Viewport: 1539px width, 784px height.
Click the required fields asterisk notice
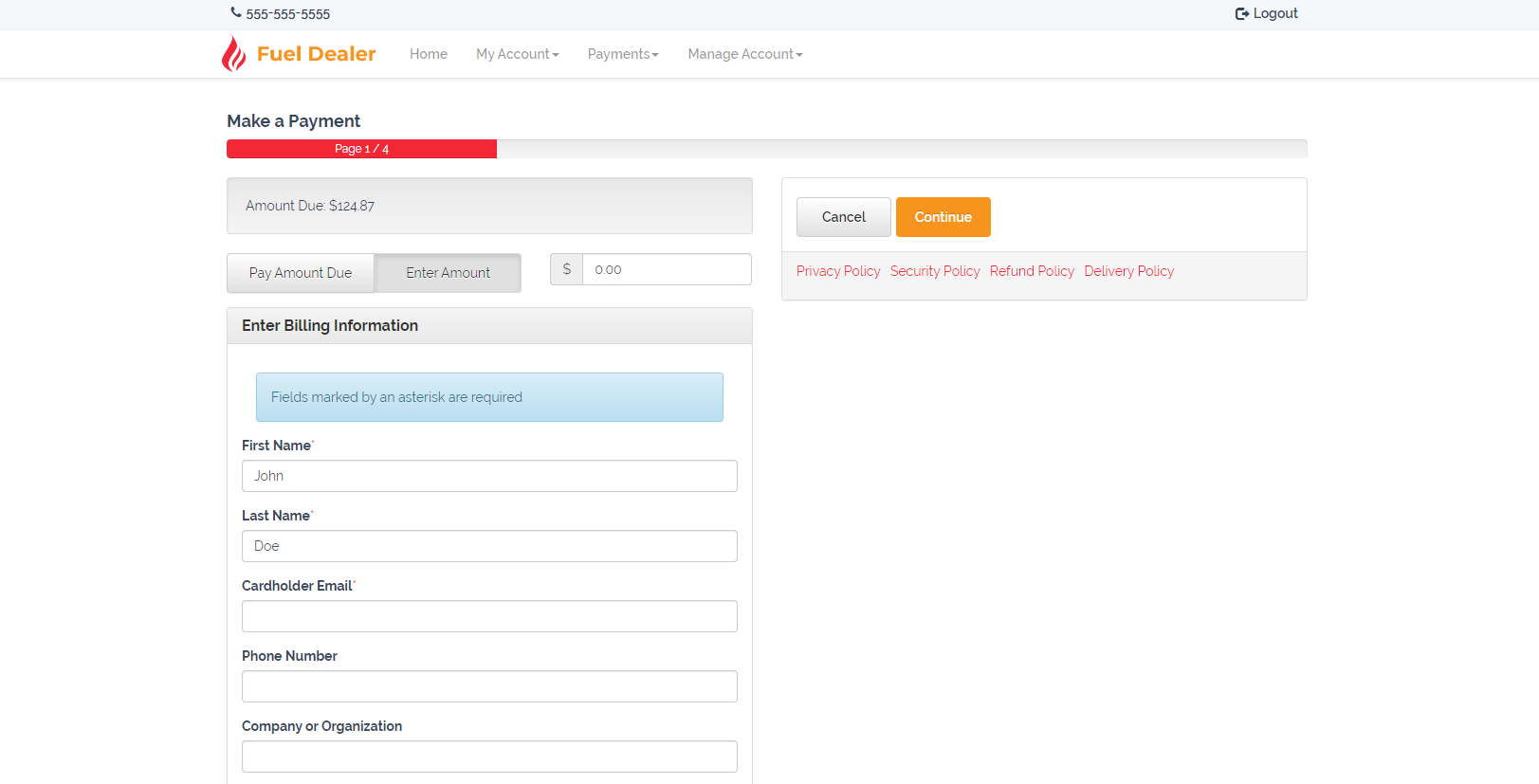(x=489, y=397)
